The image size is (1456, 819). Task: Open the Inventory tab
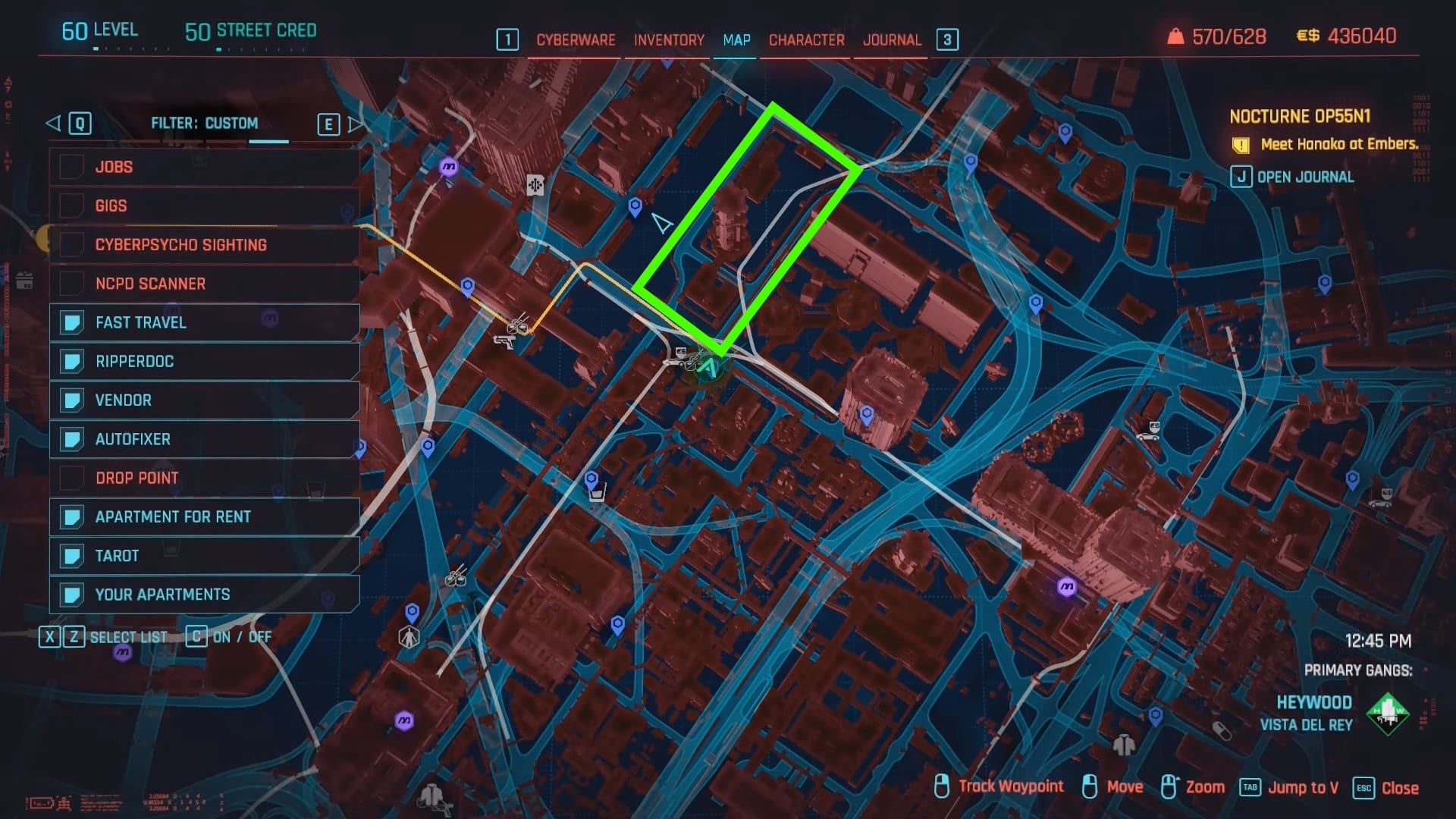click(669, 40)
